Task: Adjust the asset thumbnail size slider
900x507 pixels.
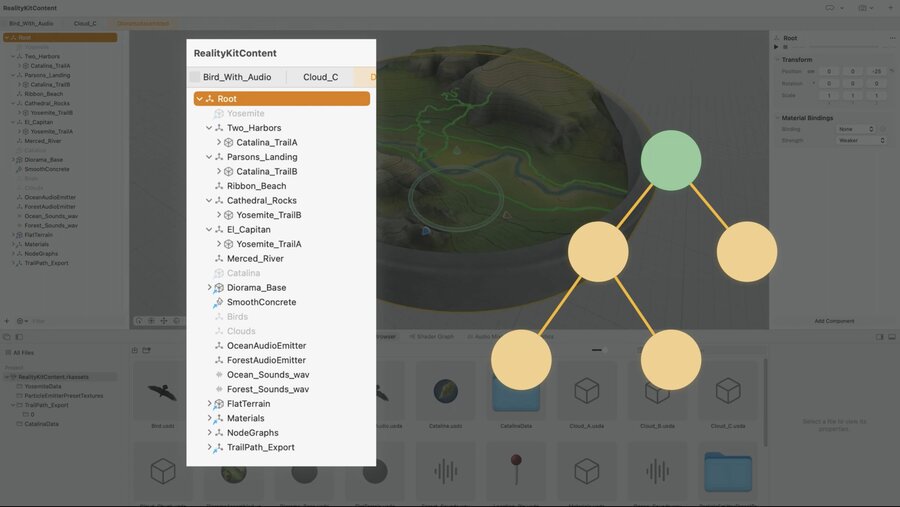Action: [x=600, y=350]
